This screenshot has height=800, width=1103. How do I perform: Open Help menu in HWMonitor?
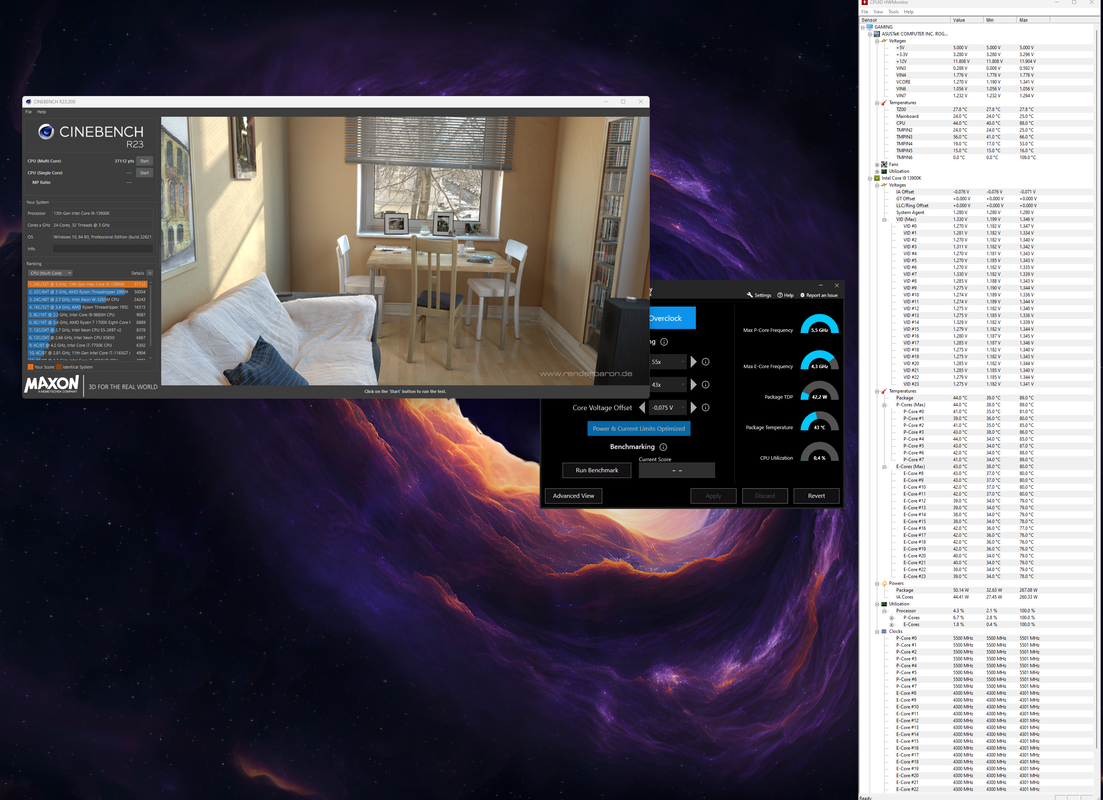tap(909, 12)
